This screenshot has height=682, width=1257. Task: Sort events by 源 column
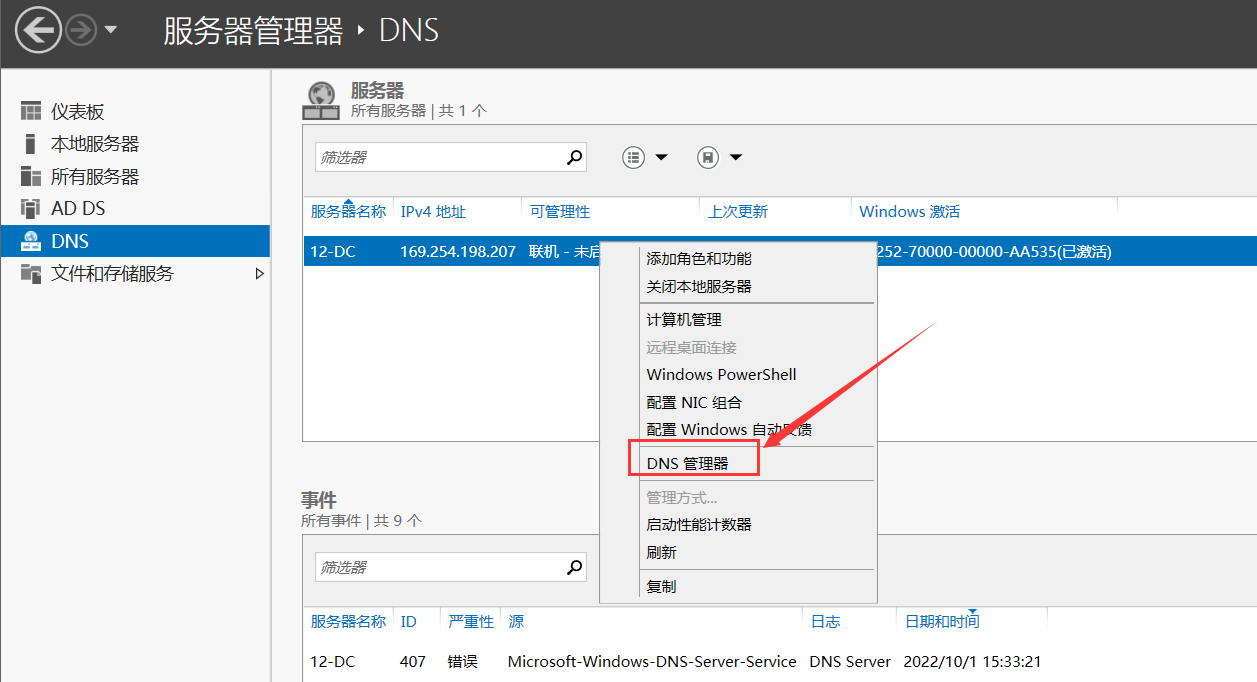pos(516,621)
